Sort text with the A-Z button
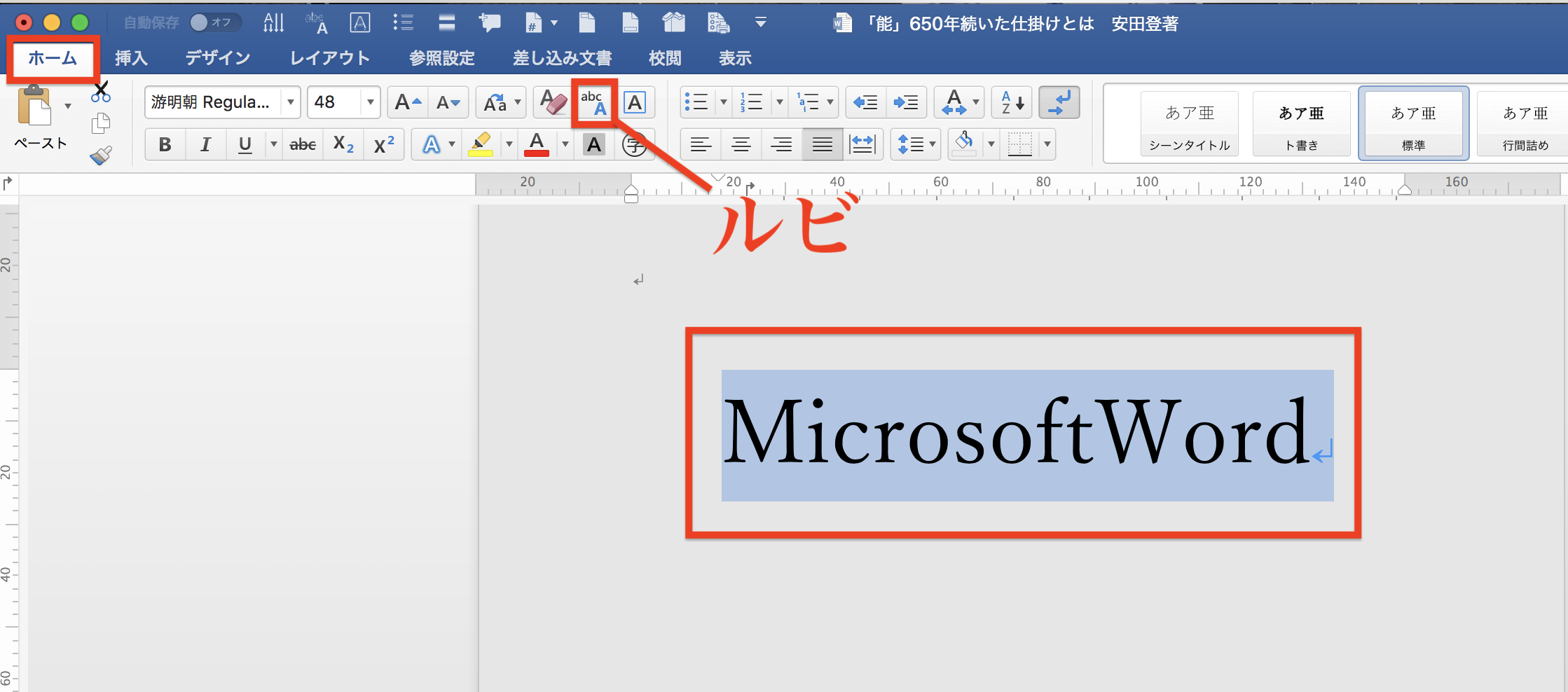The width and height of the screenshot is (1568, 692). point(1012,103)
